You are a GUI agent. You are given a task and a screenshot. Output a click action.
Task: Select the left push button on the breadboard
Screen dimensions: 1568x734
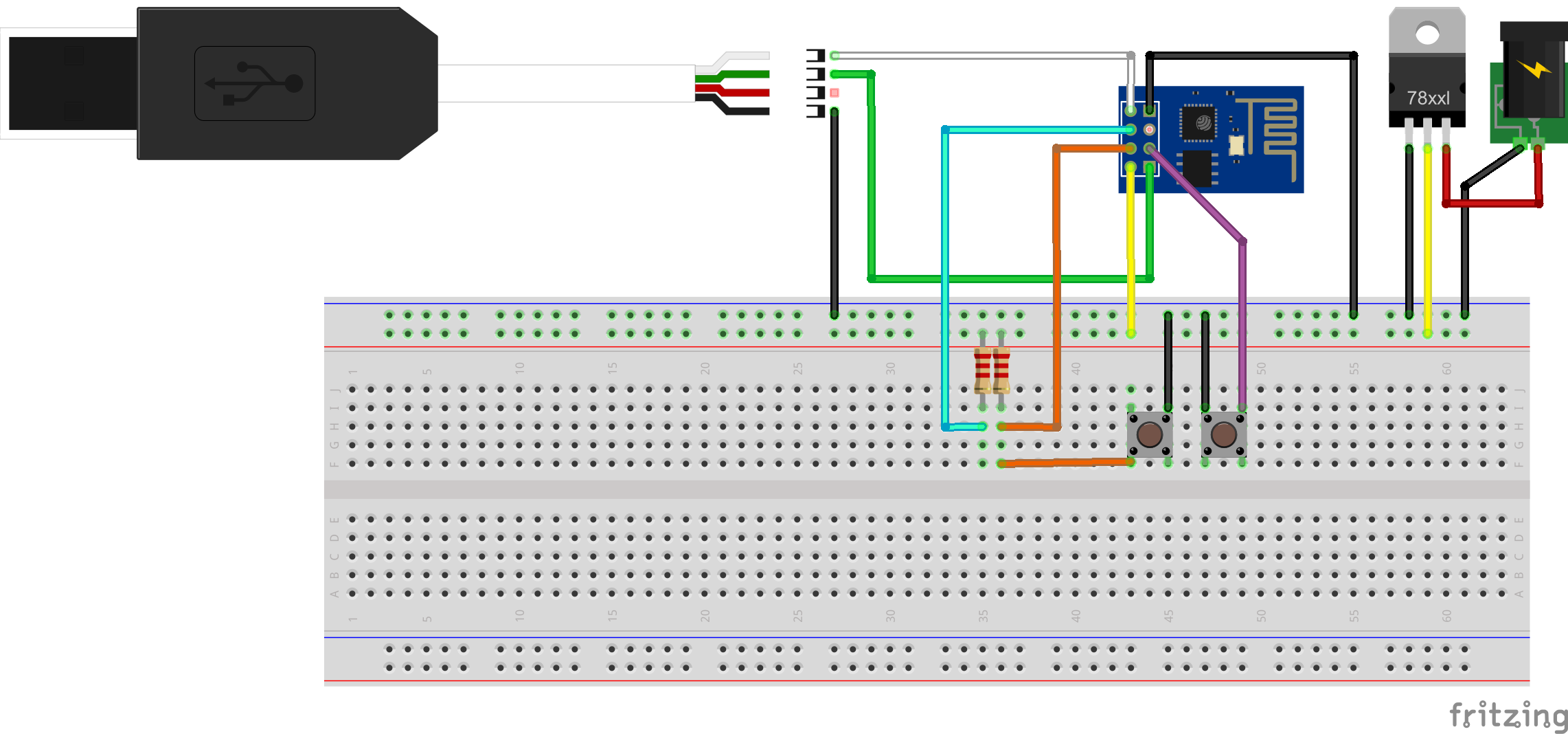1150,434
